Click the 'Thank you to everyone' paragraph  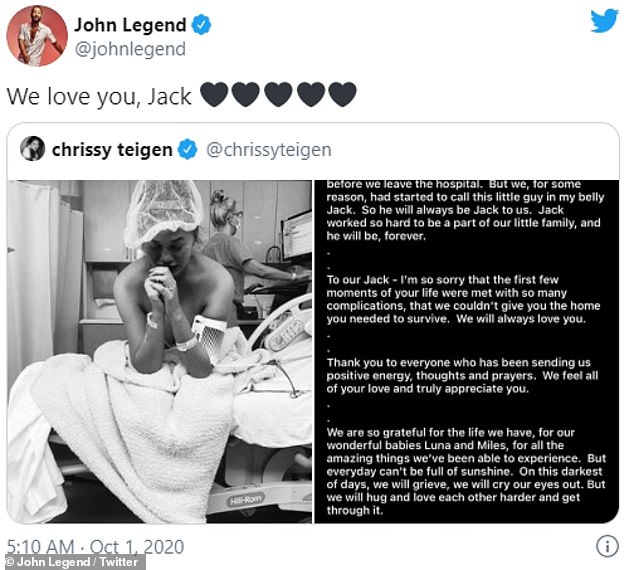point(462,376)
